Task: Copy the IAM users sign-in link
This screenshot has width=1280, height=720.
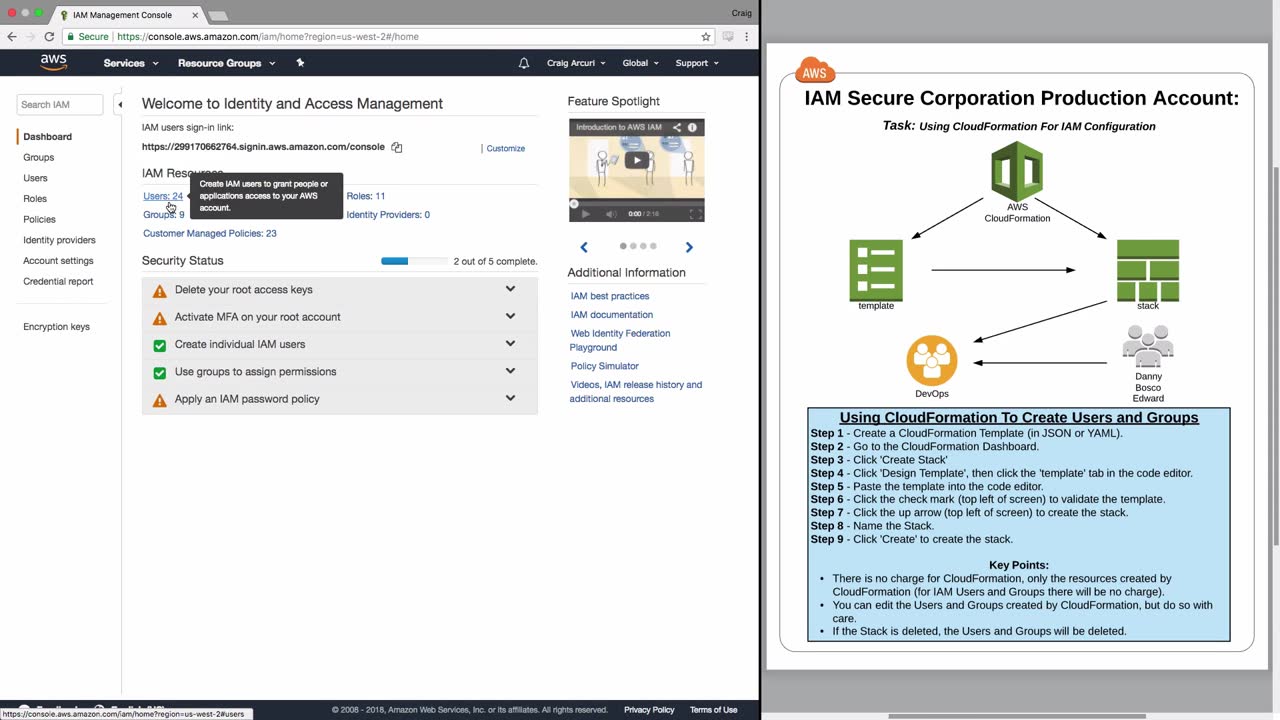Action: (x=397, y=147)
